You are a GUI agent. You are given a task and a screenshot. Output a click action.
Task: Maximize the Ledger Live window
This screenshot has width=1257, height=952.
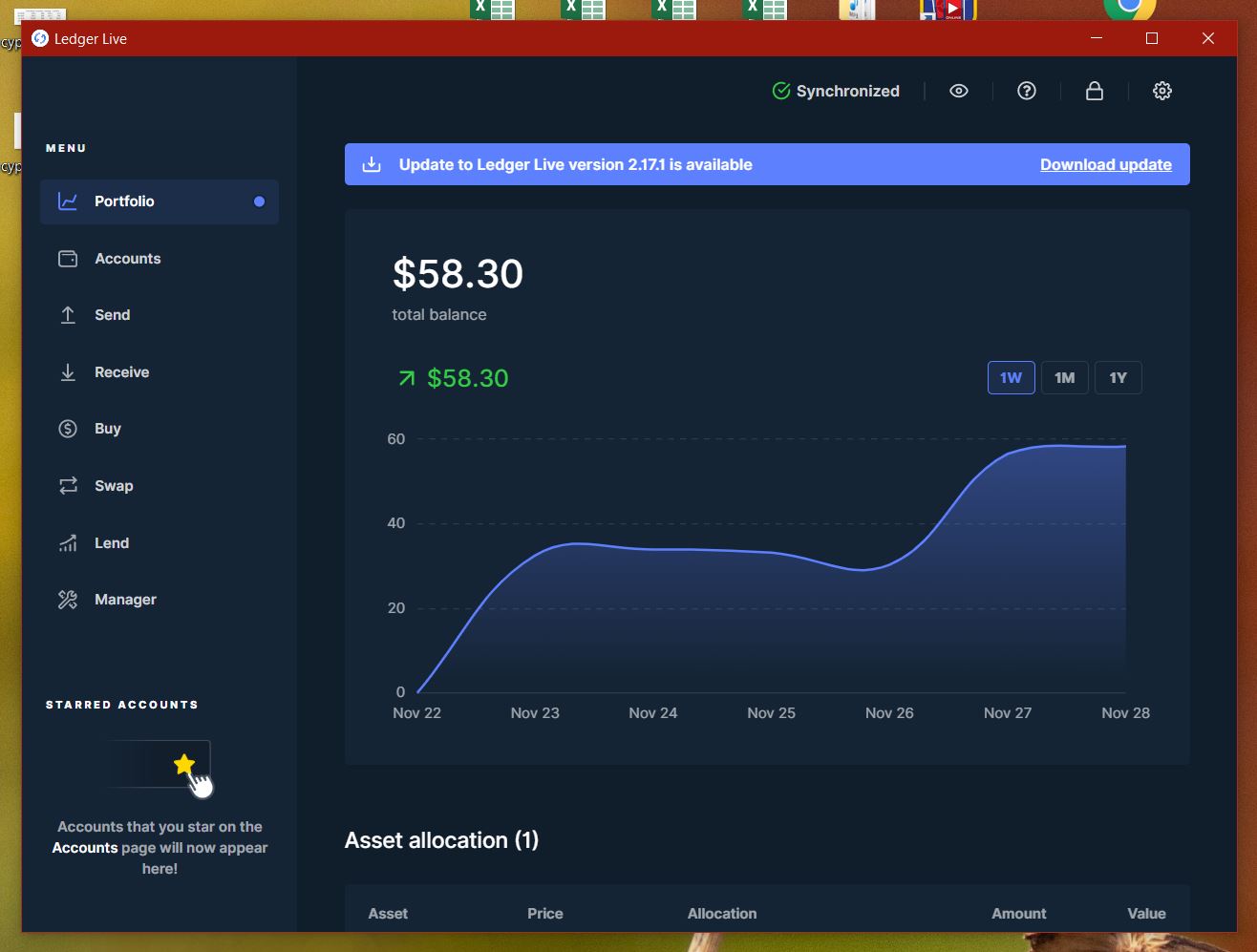tap(1152, 38)
